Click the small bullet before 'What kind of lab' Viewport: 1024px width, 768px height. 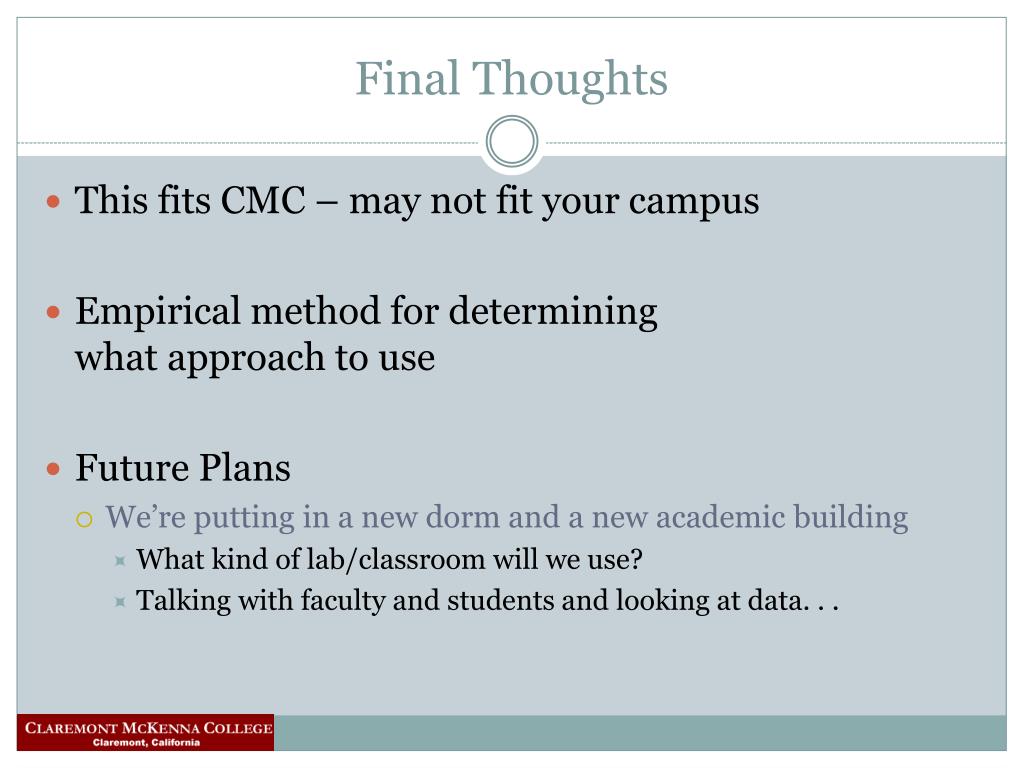[x=120, y=560]
